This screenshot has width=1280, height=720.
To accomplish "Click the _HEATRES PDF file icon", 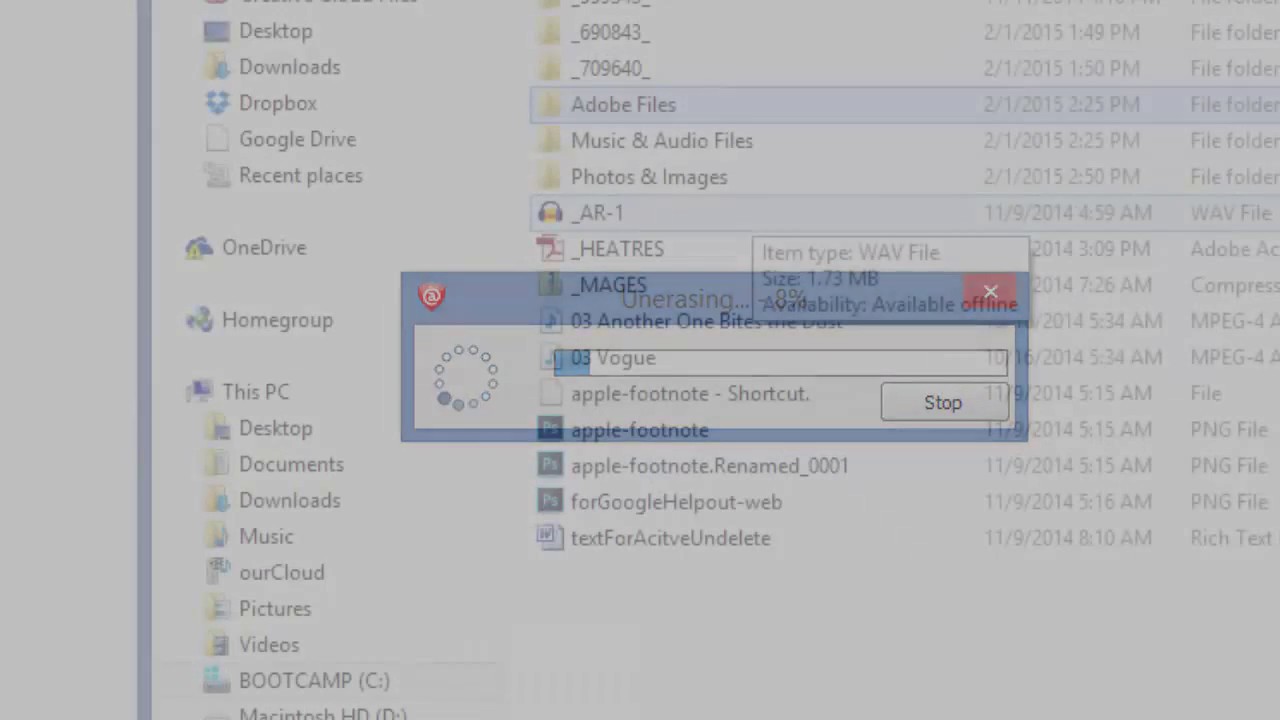I will 550,249.
